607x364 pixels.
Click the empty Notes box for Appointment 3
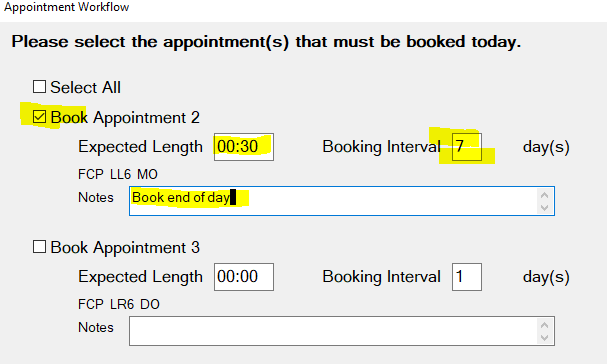(342, 331)
